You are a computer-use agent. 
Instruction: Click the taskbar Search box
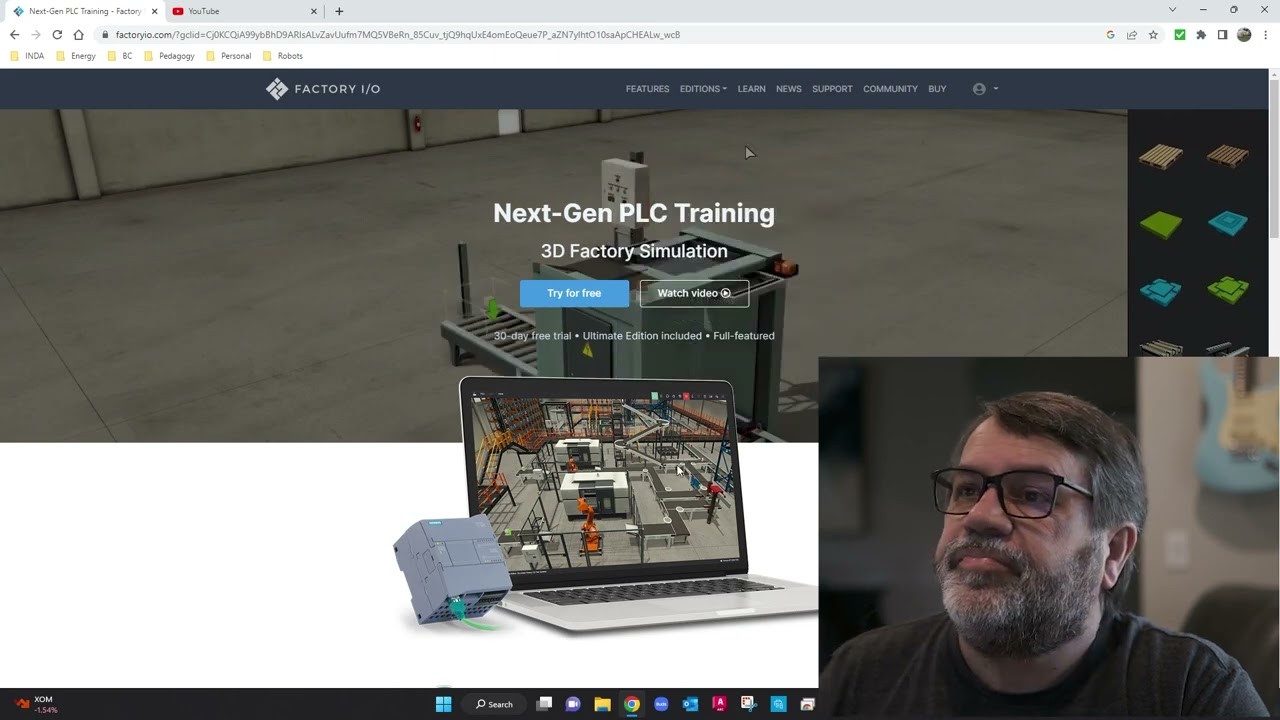tap(495, 704)
